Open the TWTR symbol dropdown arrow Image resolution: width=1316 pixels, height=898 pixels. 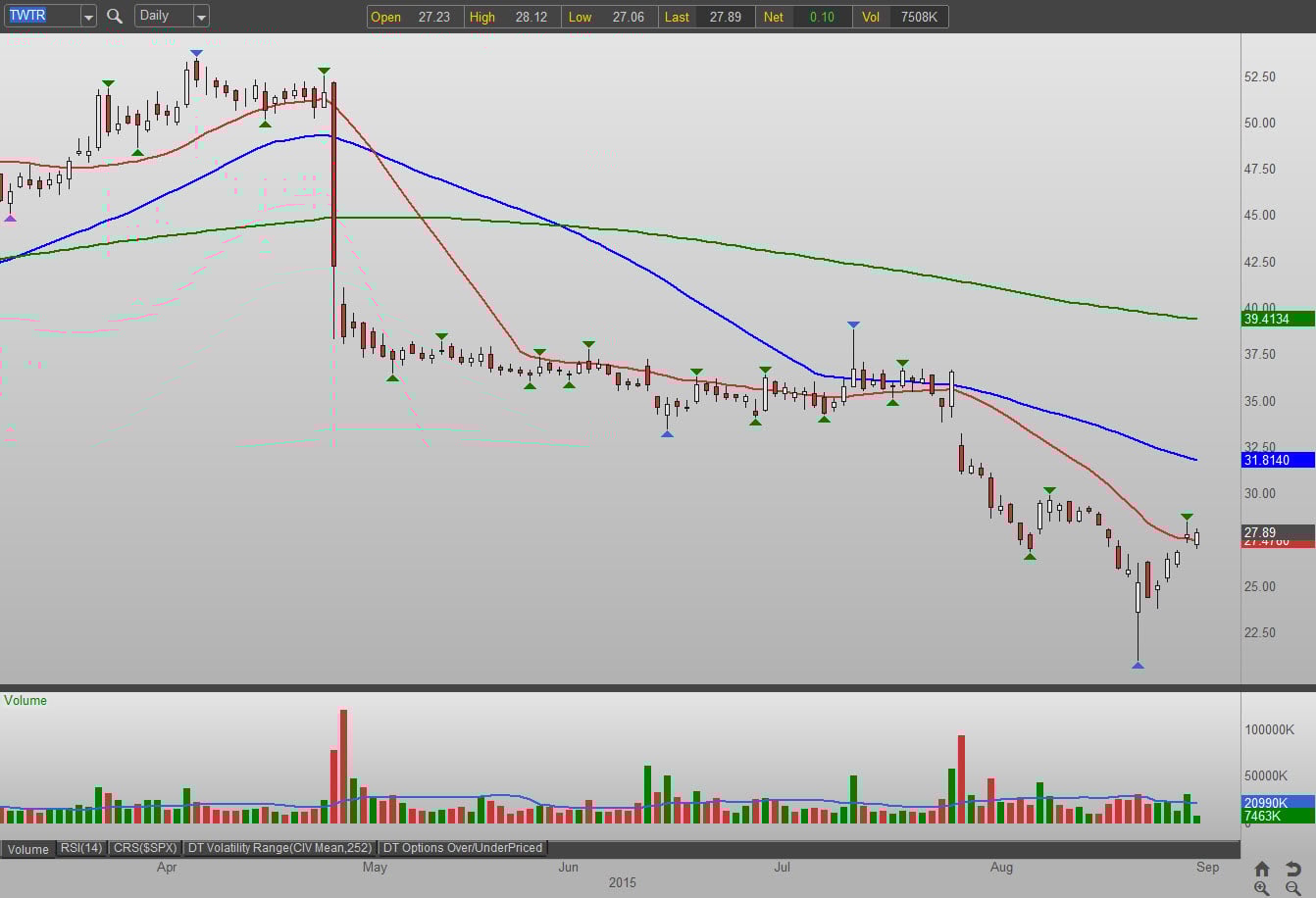click(88, 17)
